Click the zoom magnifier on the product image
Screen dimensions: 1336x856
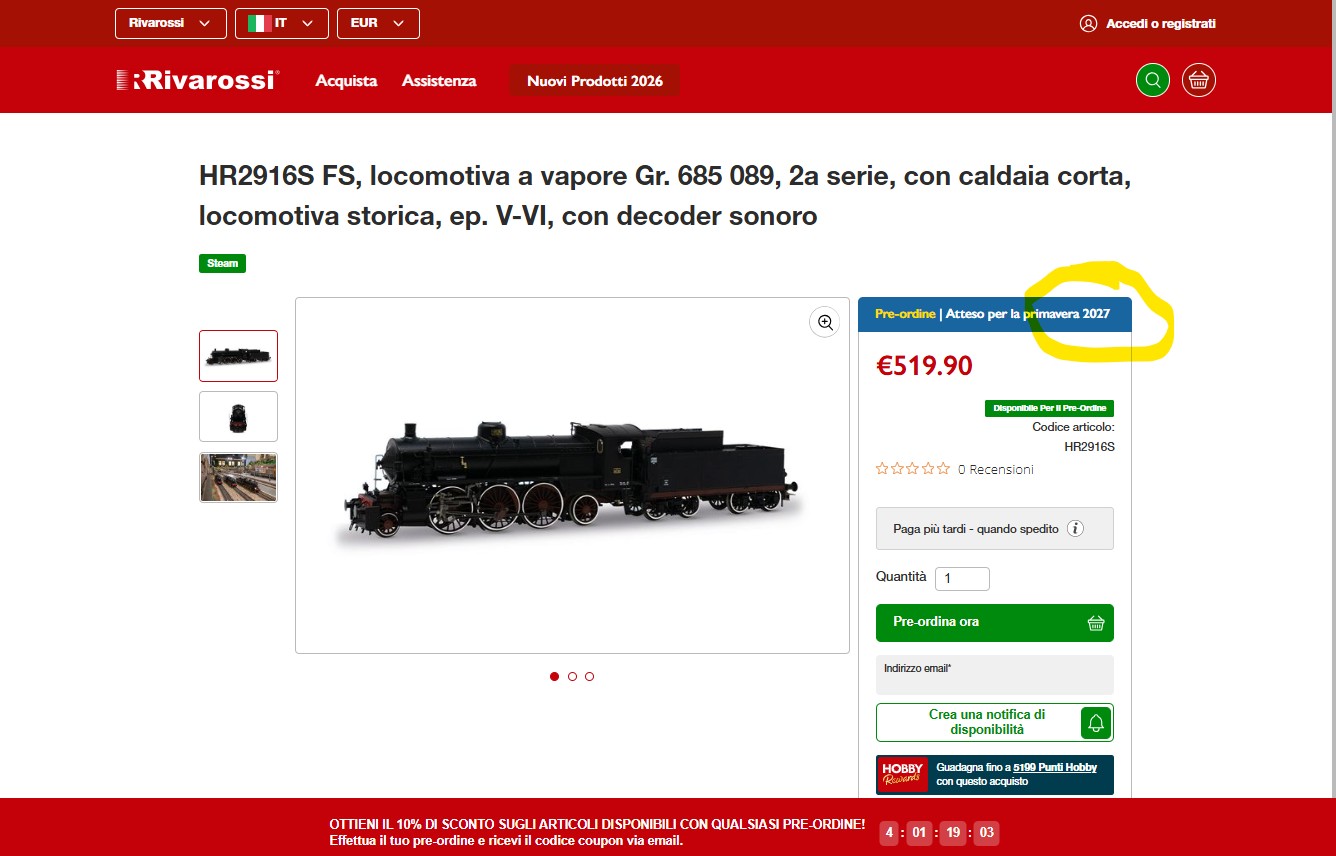pos(825,322)
